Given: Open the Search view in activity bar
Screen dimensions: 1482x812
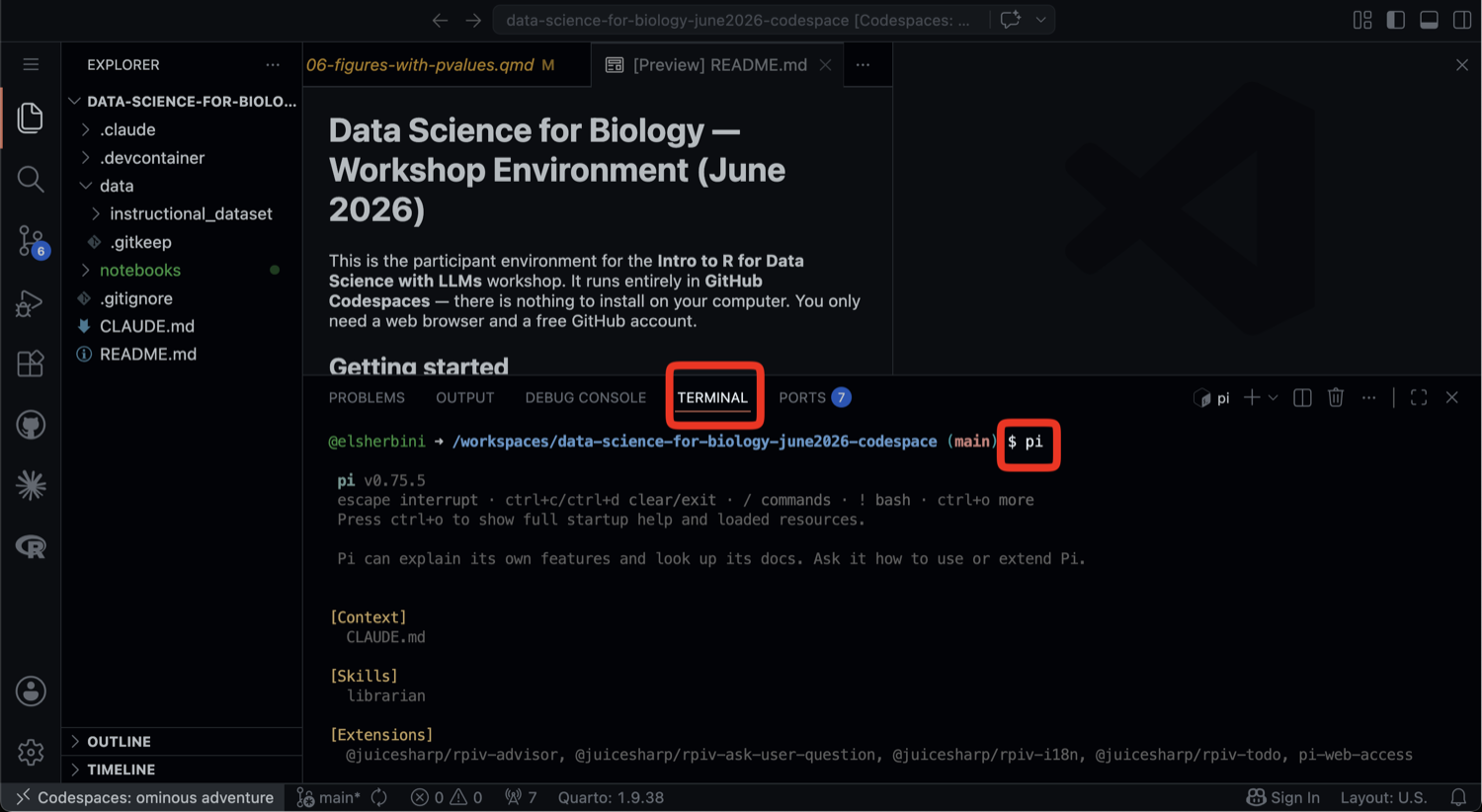Looking at the screenshot, I should tap(31, 179).
